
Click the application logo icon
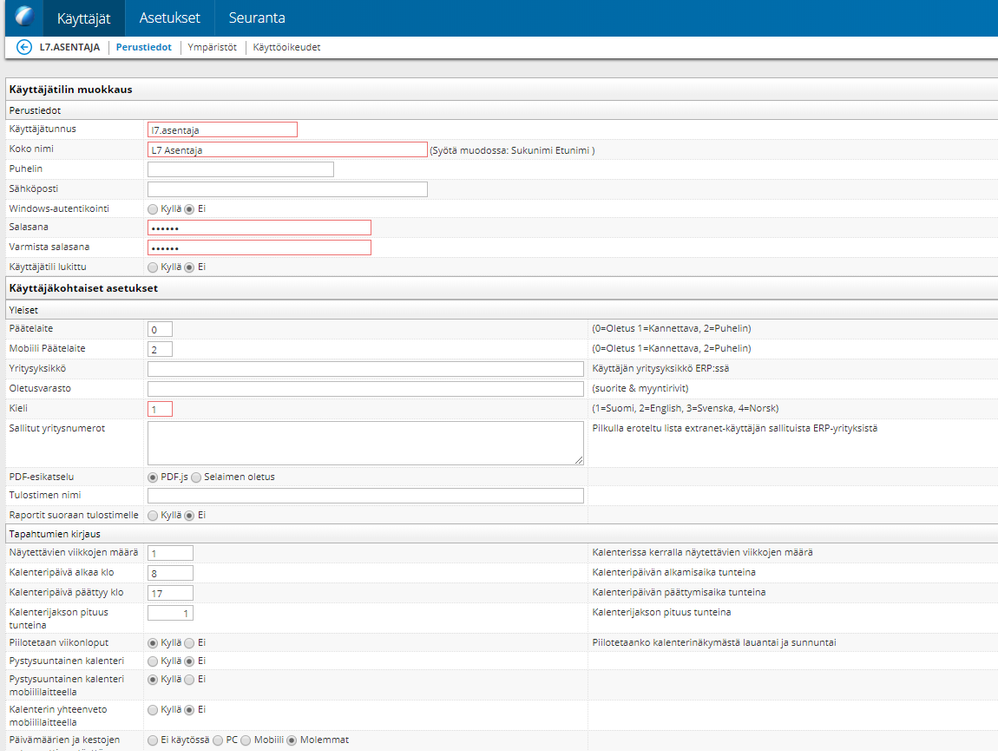click(24, 17)
